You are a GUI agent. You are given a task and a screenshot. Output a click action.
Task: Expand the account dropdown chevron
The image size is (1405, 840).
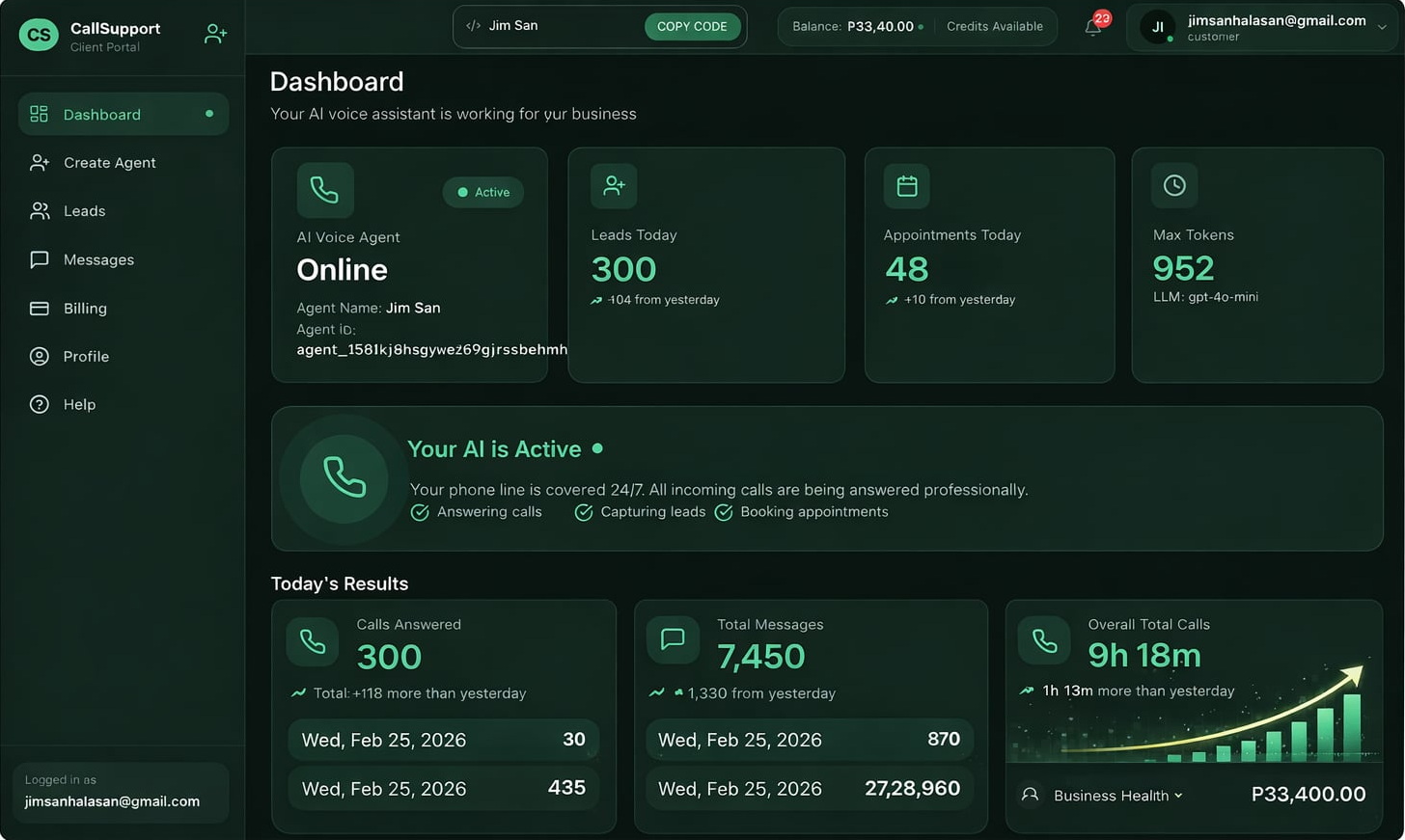[x=1382, y=27]
